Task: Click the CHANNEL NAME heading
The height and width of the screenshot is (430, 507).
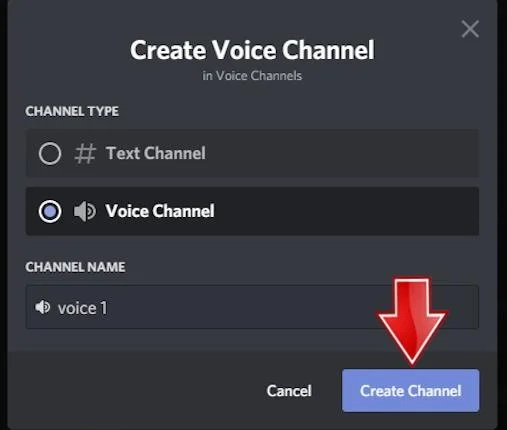Action: (x=75, y=267)
